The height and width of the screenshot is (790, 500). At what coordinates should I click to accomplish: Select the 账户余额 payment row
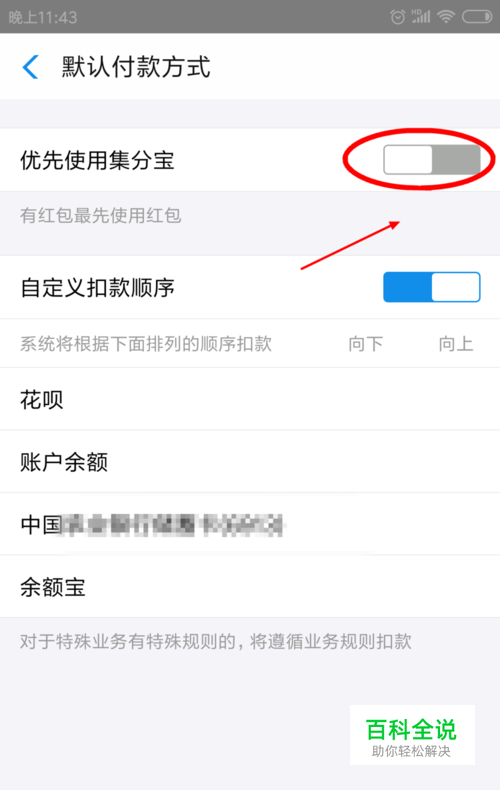(x=250, y=462)
